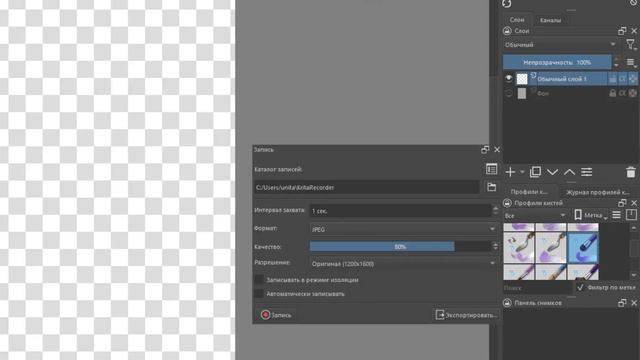This screenshot has width=640, height=360.
Task: Select the highlighted blue brush preset
Action: pyautogui.click(x=582, y=247)
